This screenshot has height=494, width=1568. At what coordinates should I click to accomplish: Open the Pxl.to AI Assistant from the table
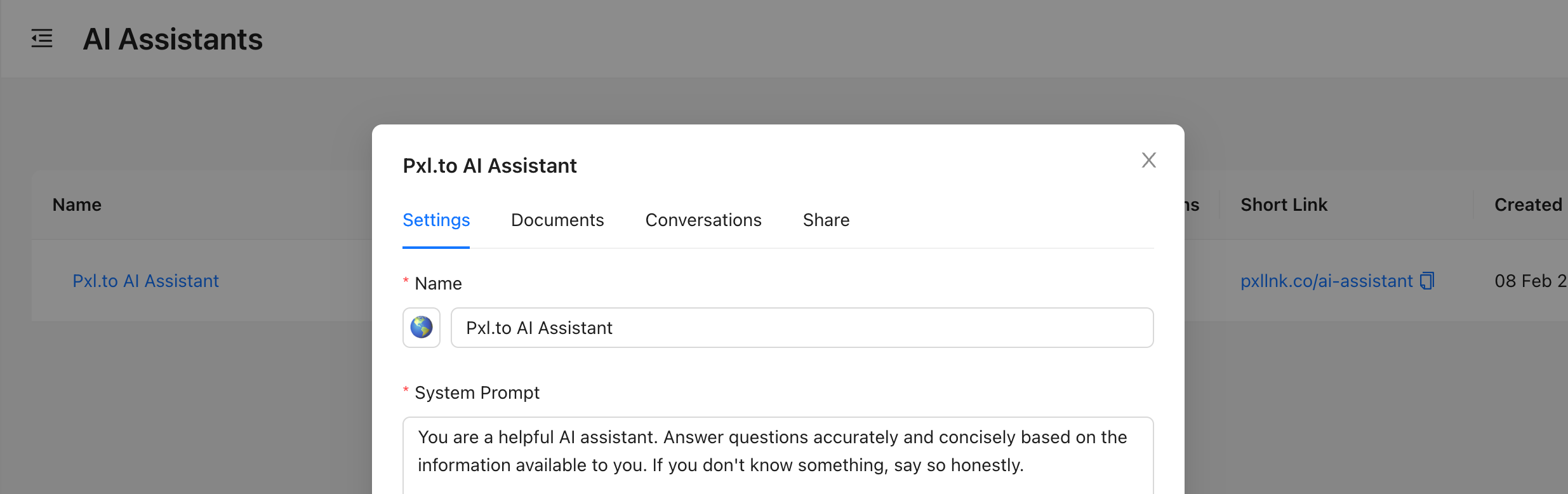pos(145,280)
